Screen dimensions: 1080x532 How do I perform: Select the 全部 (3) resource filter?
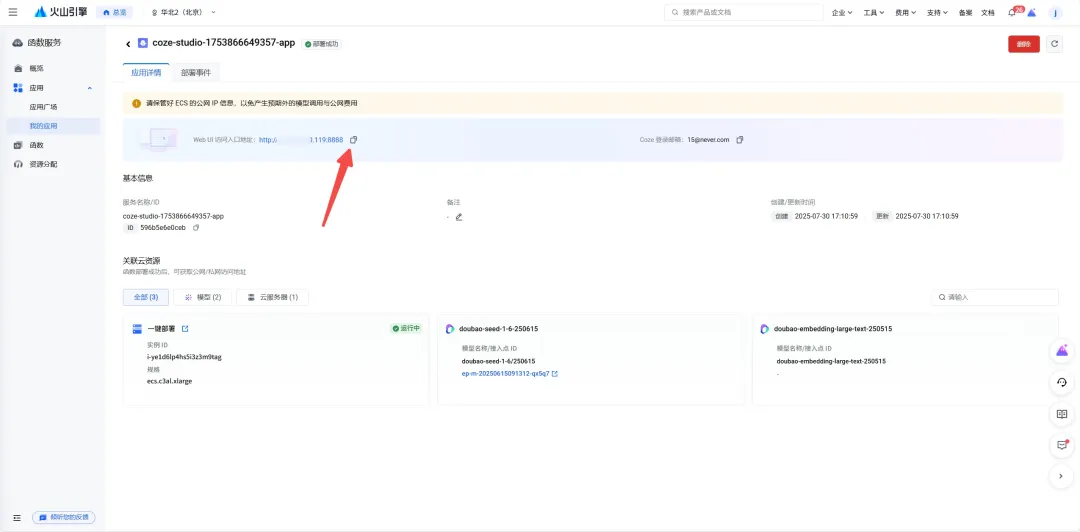pyautogui.click(x=145, y=297)
